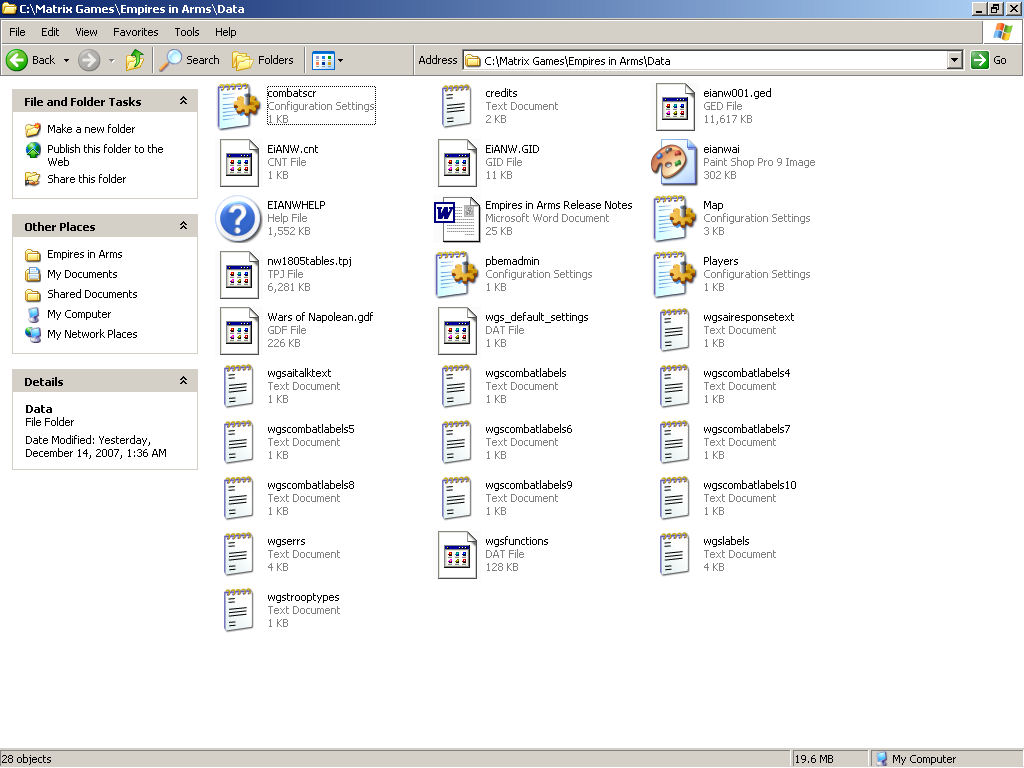Screen dimensions: 1024x768
Task: Select the wgsfunctions DAT file icon
Action: (x=456, y=554)
